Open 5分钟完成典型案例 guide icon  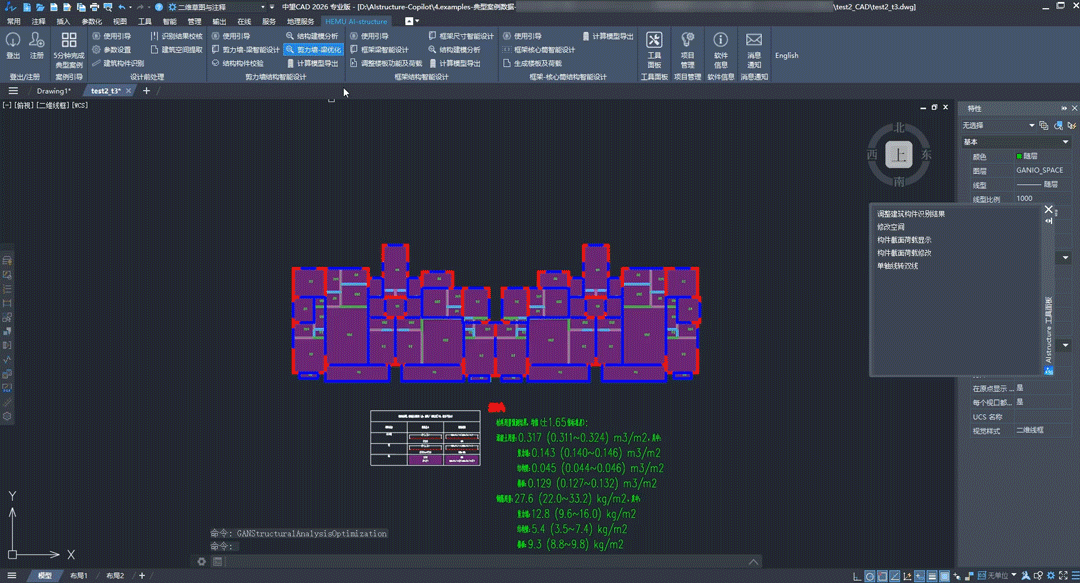click(69, 40)
